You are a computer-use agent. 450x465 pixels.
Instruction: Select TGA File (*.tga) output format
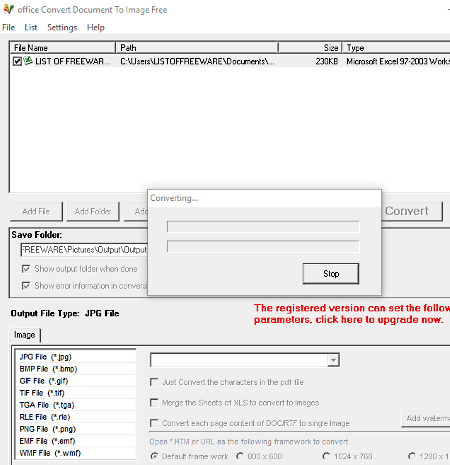click(x=76, y=405)
